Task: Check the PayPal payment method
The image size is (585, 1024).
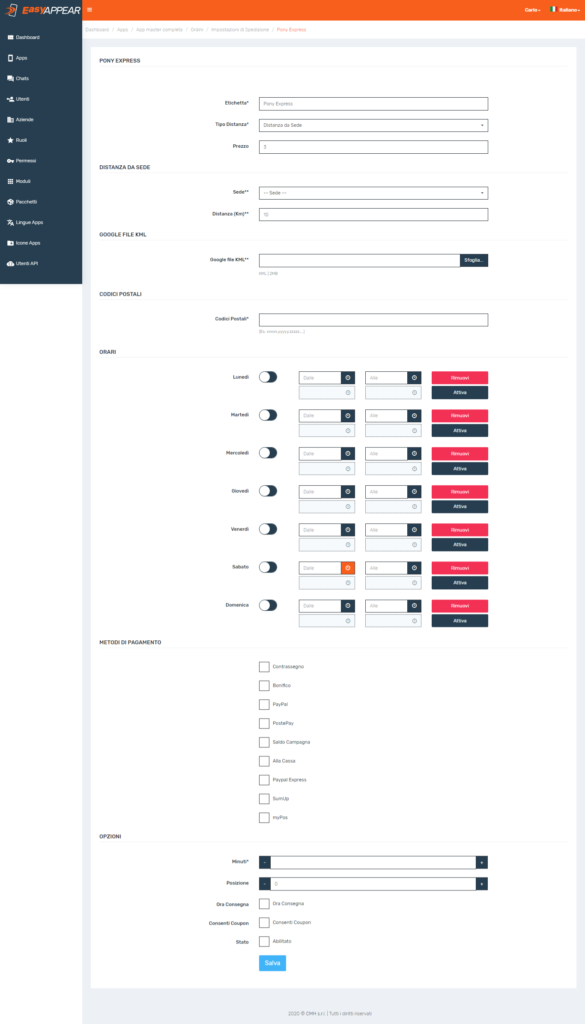Action: pos(264,705)
